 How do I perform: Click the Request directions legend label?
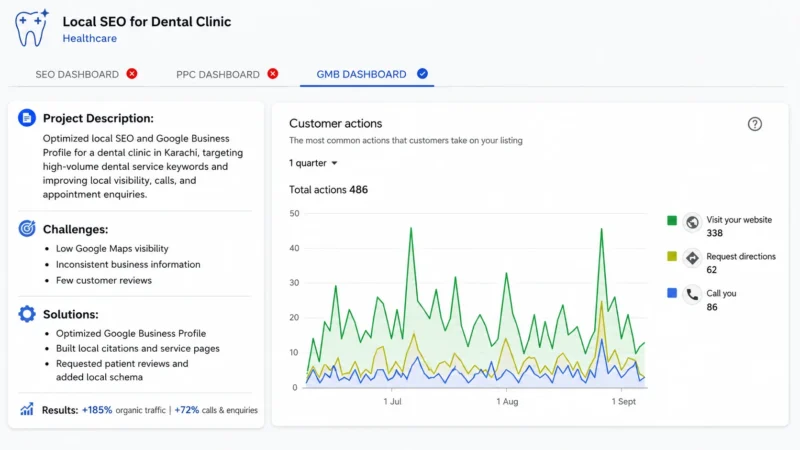click(x=741, y=257)
